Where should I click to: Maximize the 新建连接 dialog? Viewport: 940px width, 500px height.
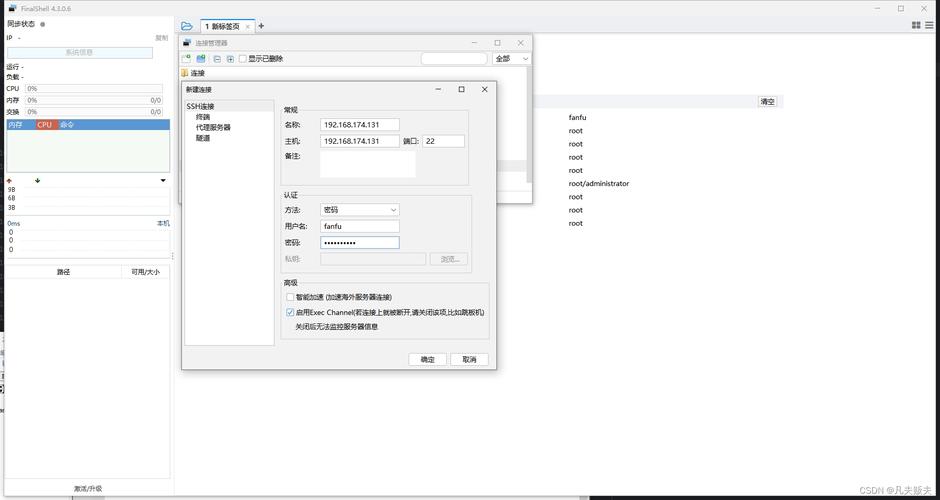pos(461,89)
